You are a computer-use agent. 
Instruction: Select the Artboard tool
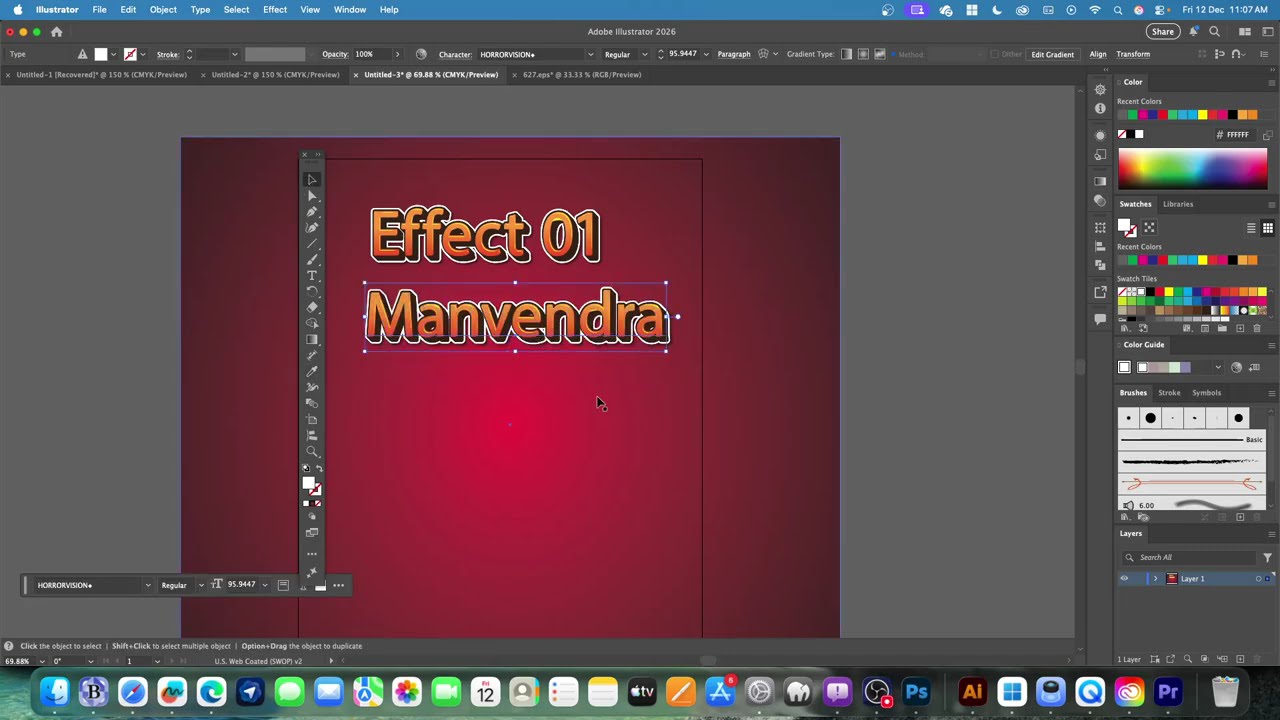(312, 420)
